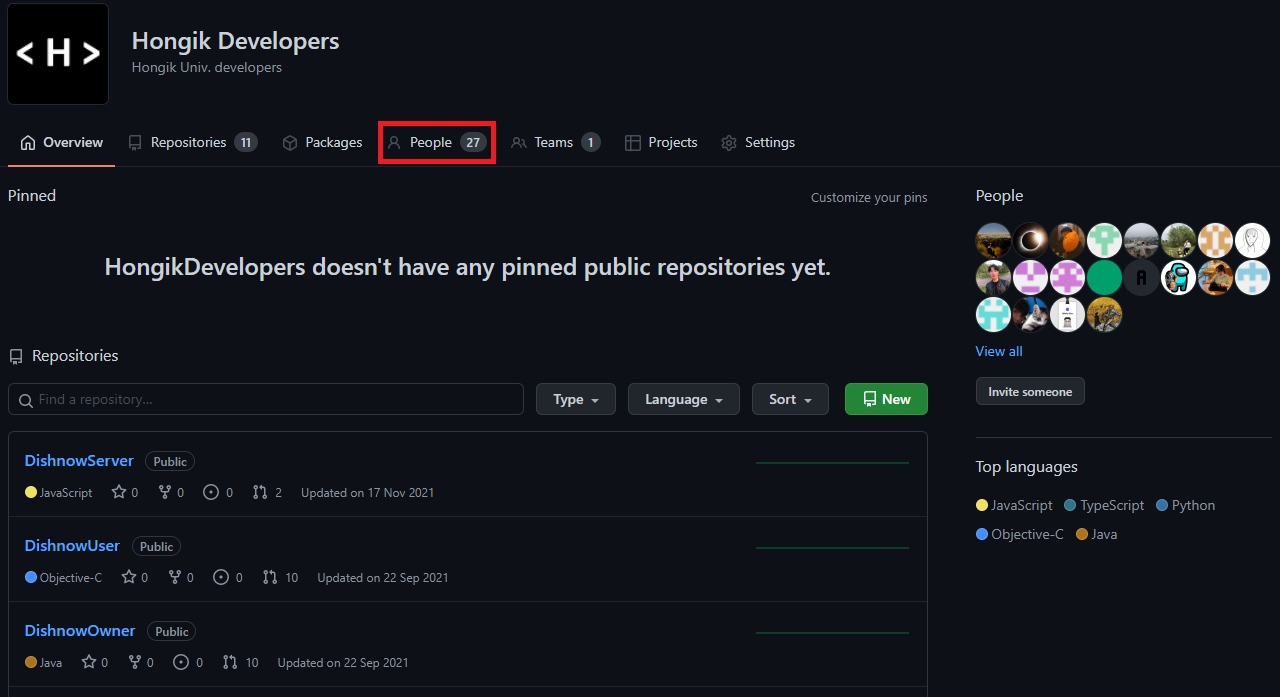
Task: Choose Java in Top languages
Action: [1097, 534]
